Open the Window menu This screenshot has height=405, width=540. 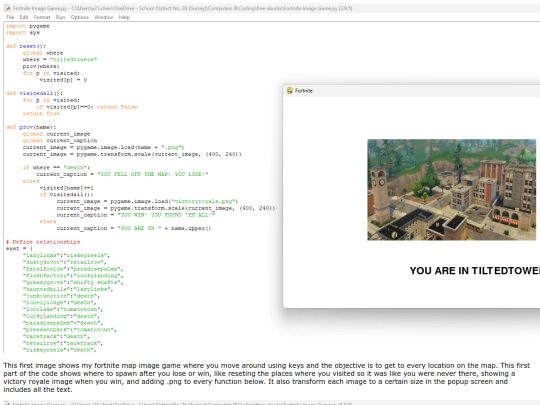tap(104, 17)
